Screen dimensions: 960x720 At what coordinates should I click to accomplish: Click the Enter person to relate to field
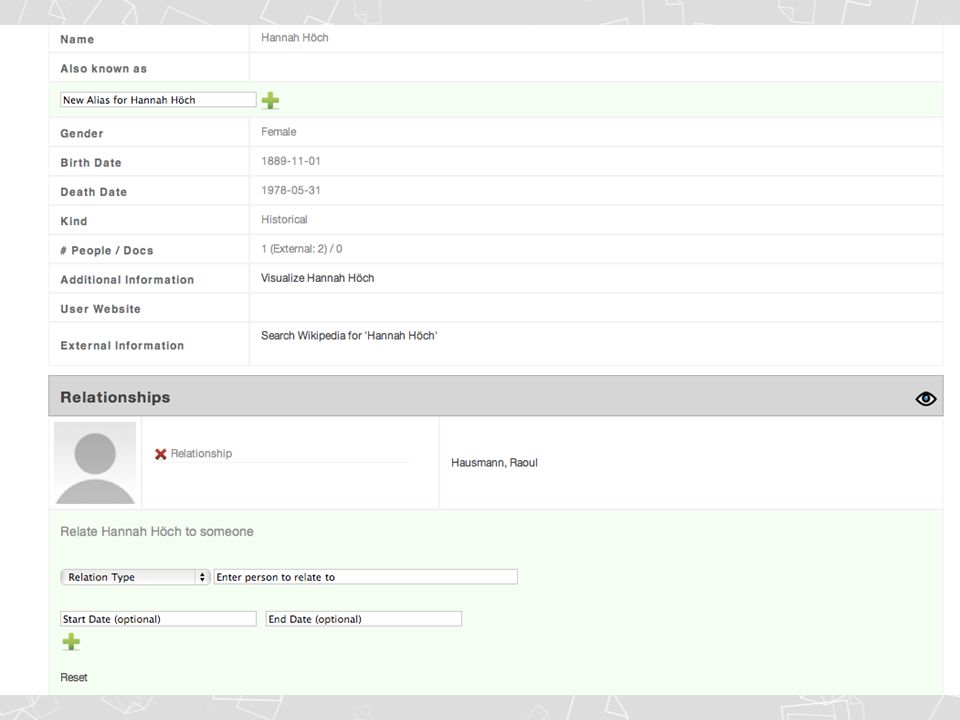coord(366,577)
